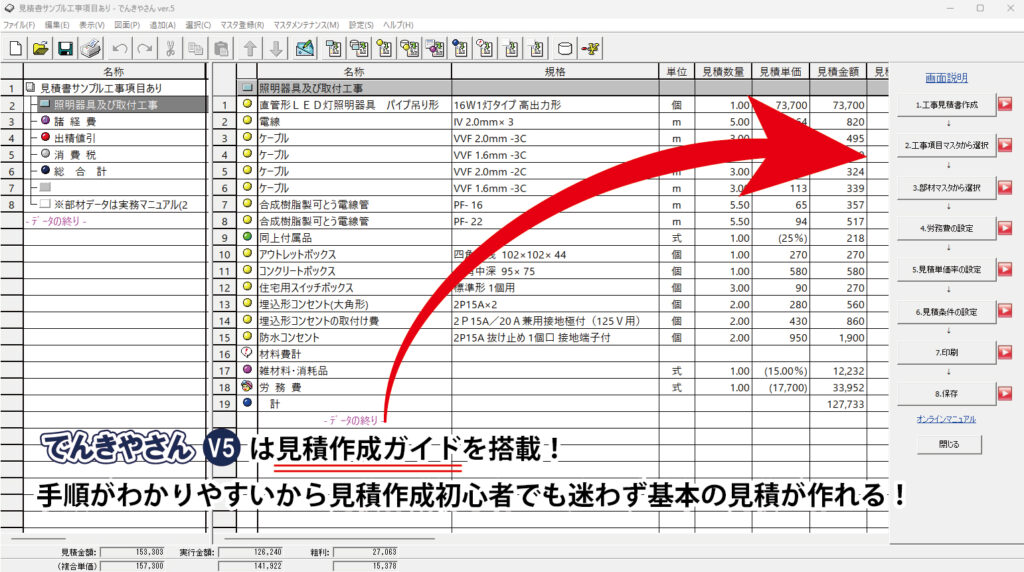Viewport: 1024px width, 572px height.
Task: Select 総合計 in the tree
Action: point(80,171)
